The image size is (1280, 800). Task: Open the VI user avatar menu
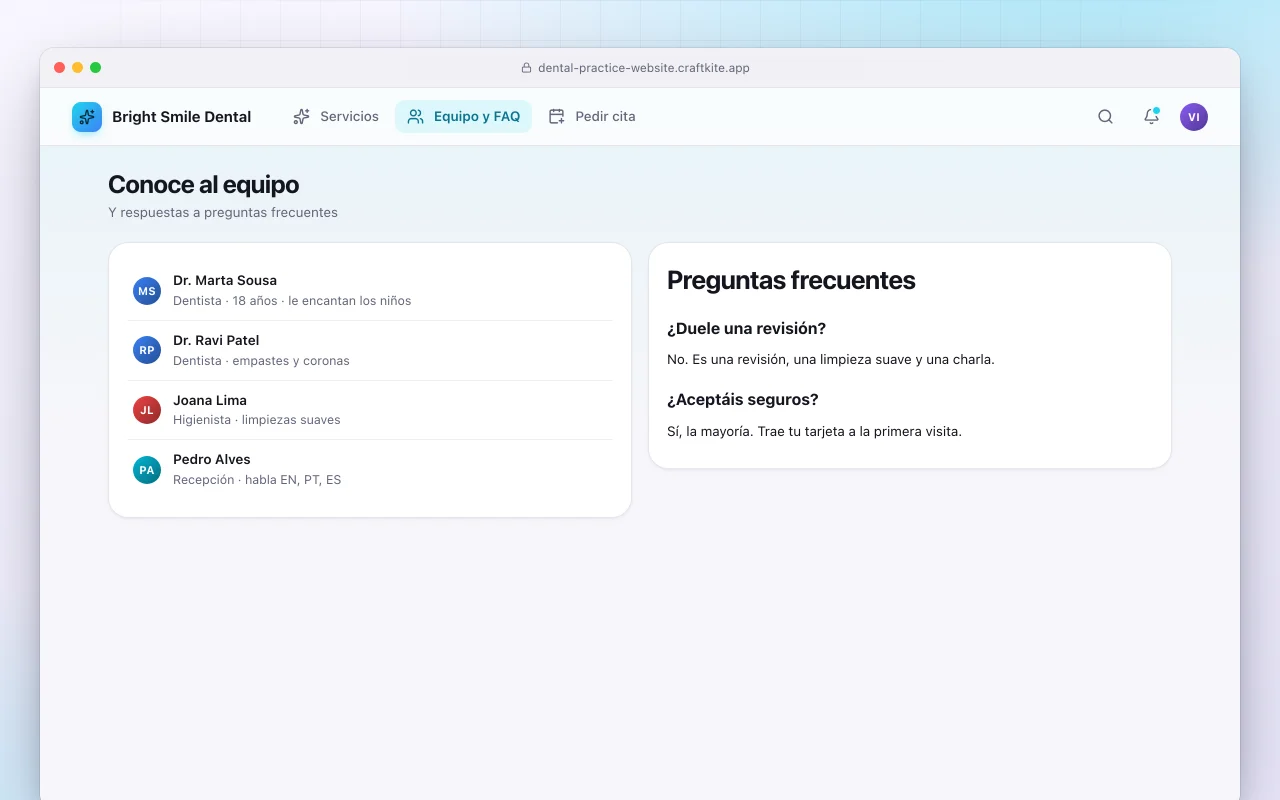point(1194,117)
